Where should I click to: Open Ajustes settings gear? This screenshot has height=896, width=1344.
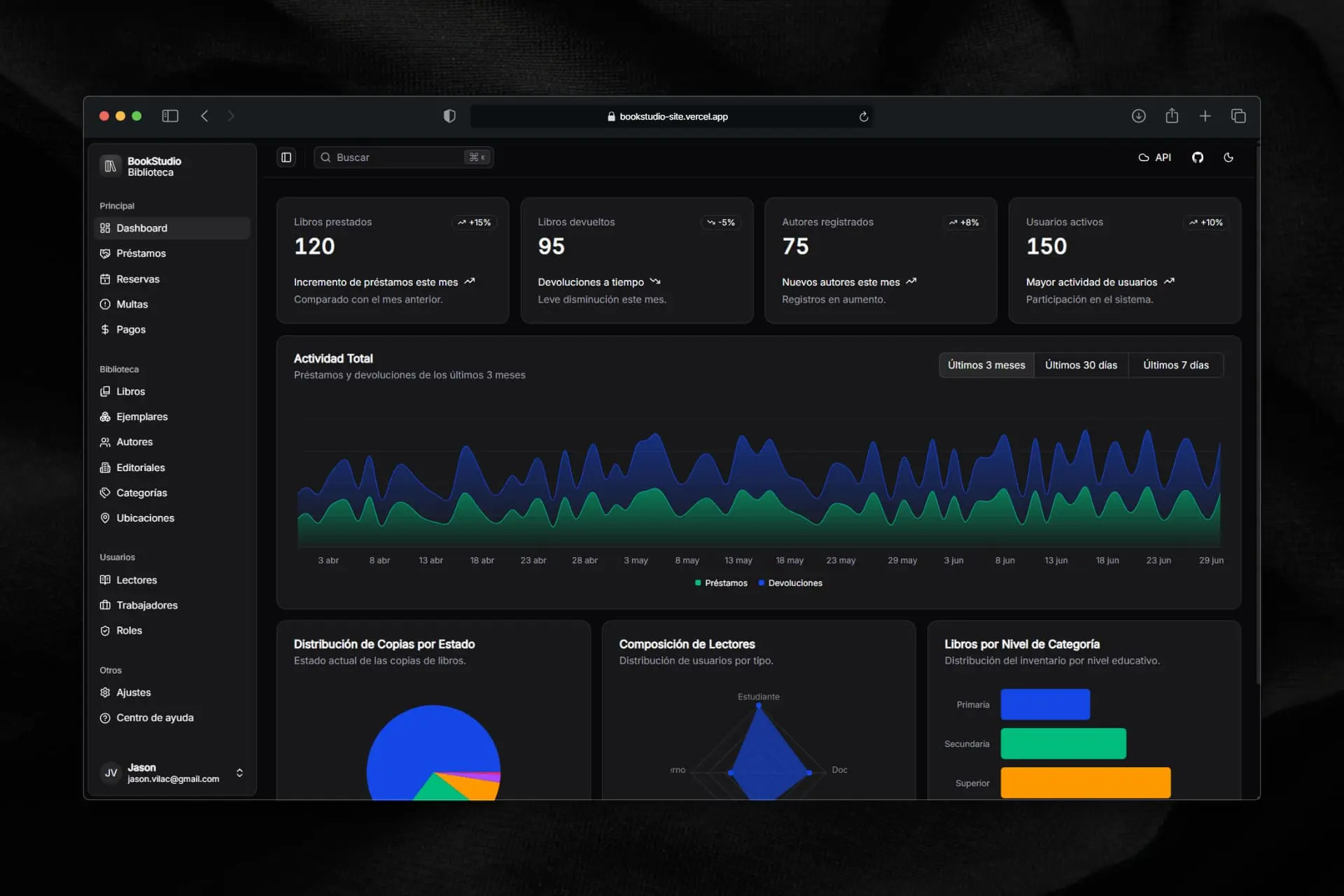[133, 692]
